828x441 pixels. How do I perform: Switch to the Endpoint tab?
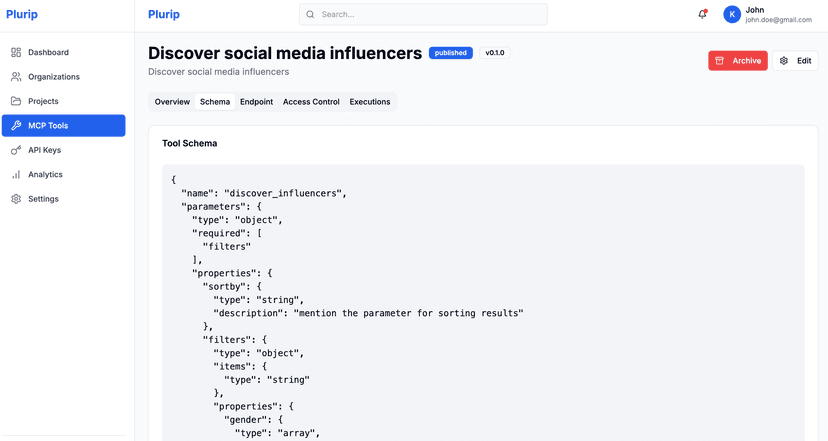257,102
